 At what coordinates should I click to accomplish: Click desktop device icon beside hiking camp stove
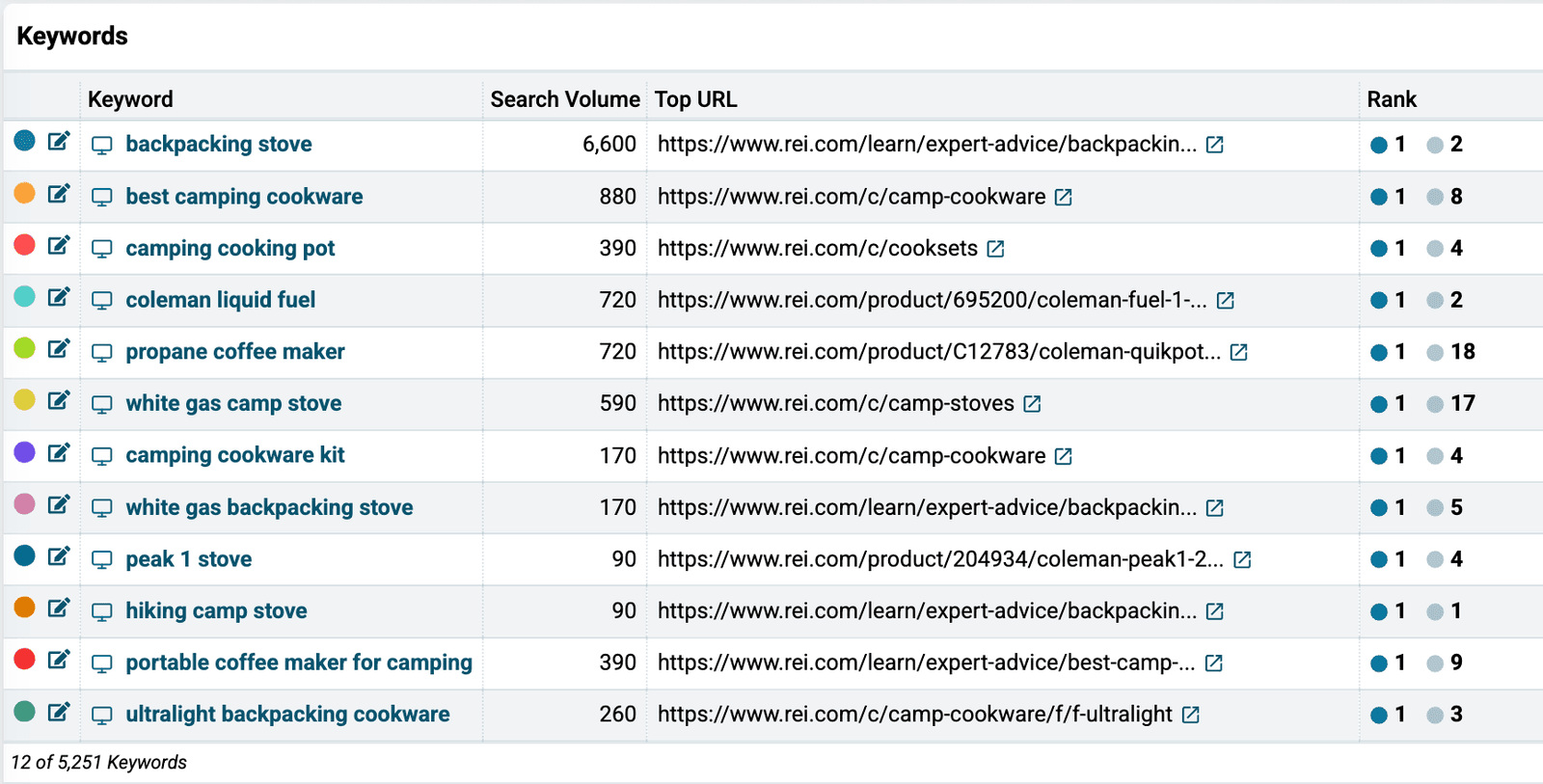click(x=102, y=612)
